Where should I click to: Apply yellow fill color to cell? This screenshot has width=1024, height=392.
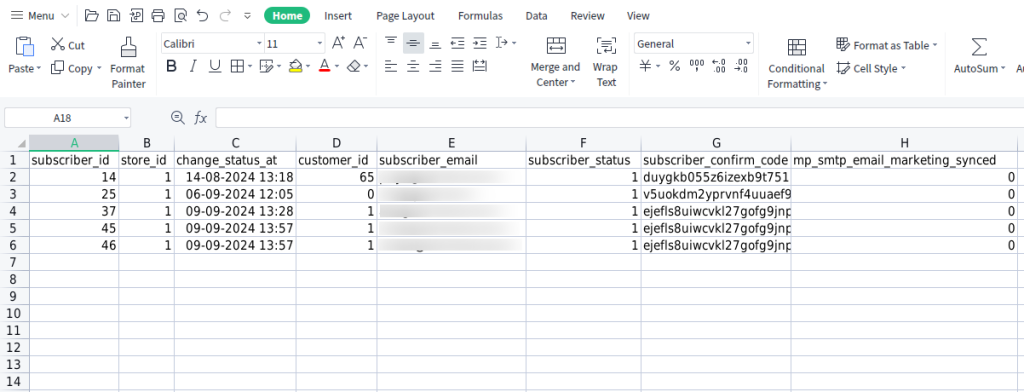[x=296, y=66]
